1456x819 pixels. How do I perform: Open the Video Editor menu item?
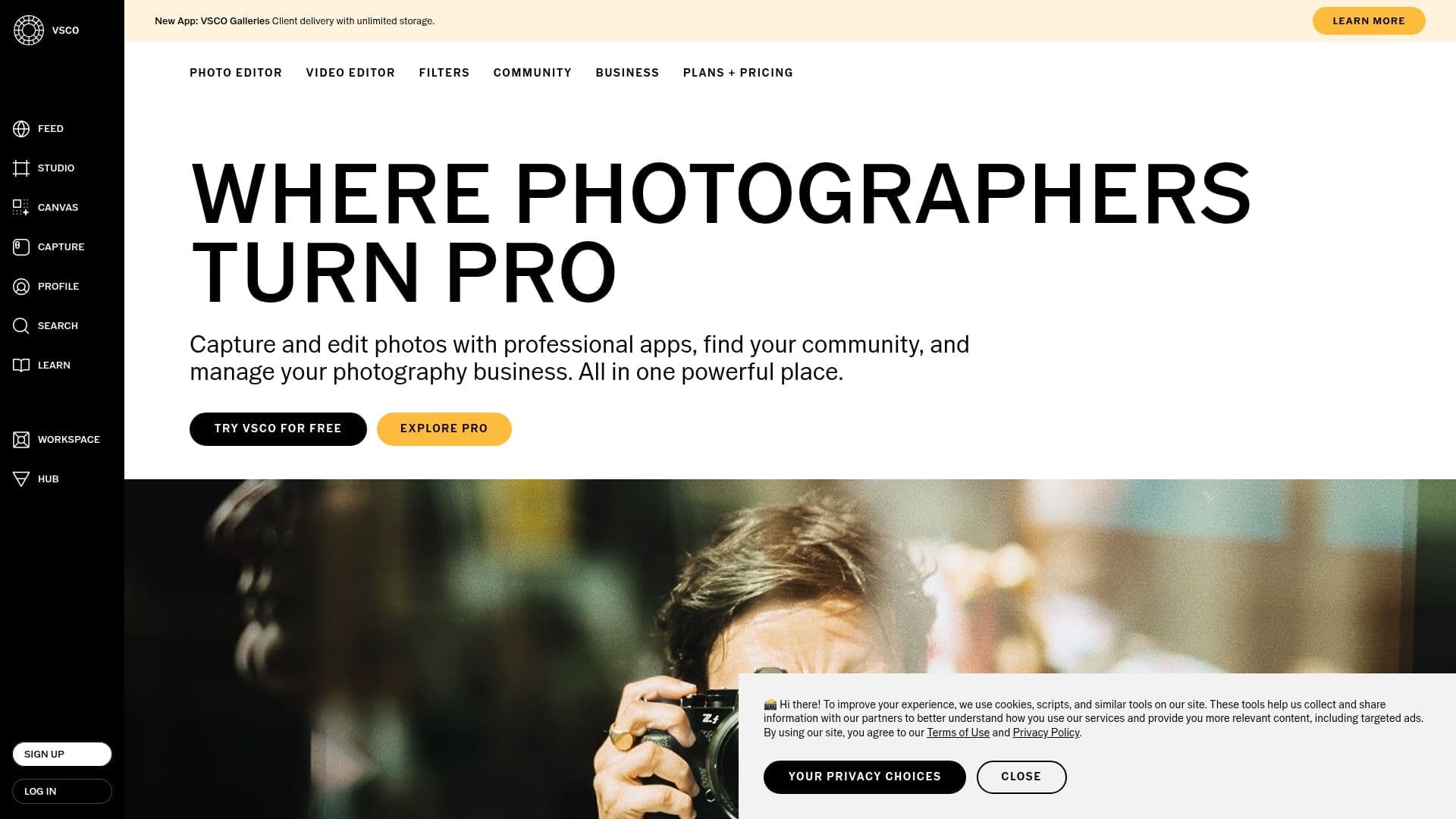pos(350,73)
